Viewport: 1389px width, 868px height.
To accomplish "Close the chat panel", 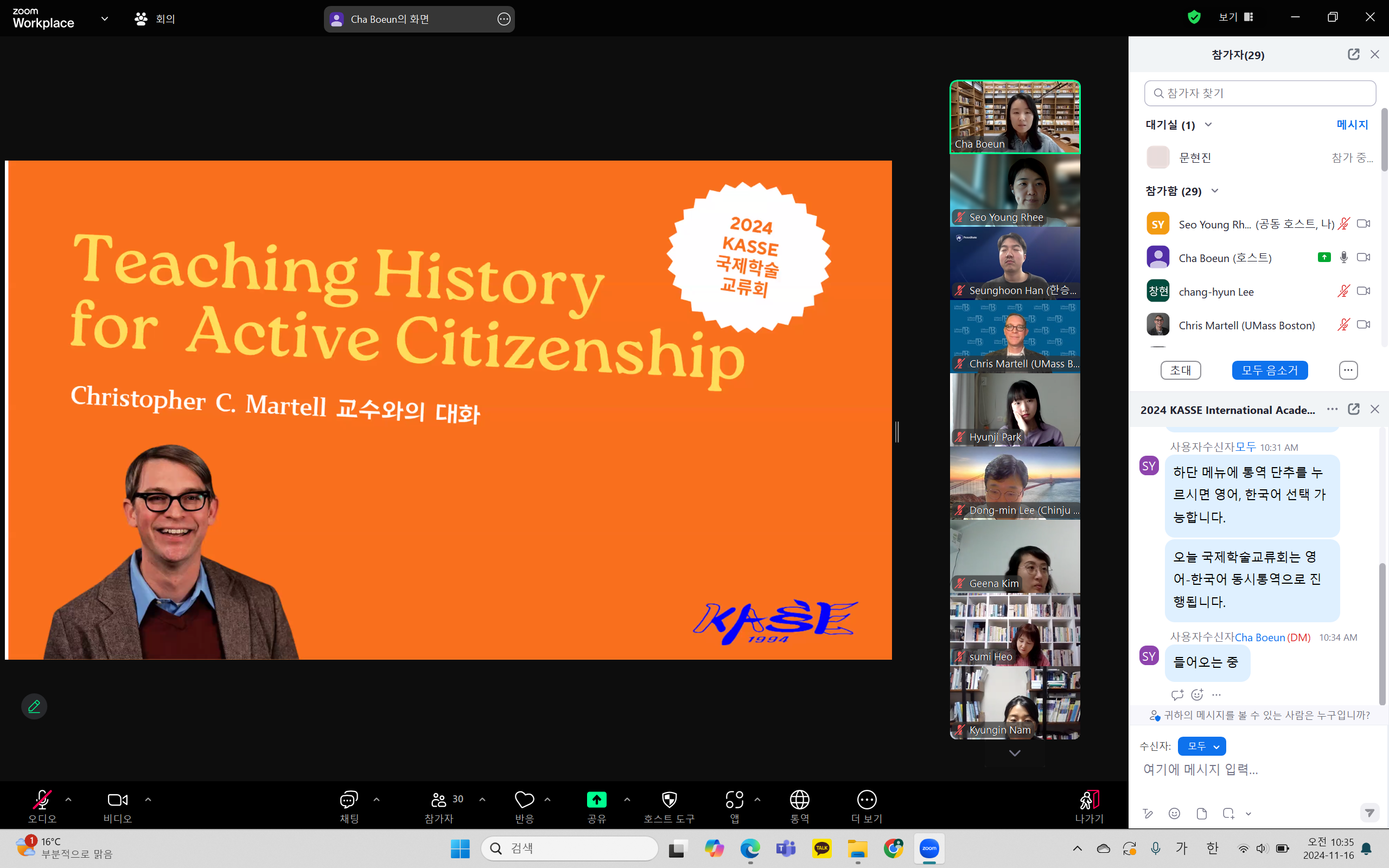I will (1375, 409).
